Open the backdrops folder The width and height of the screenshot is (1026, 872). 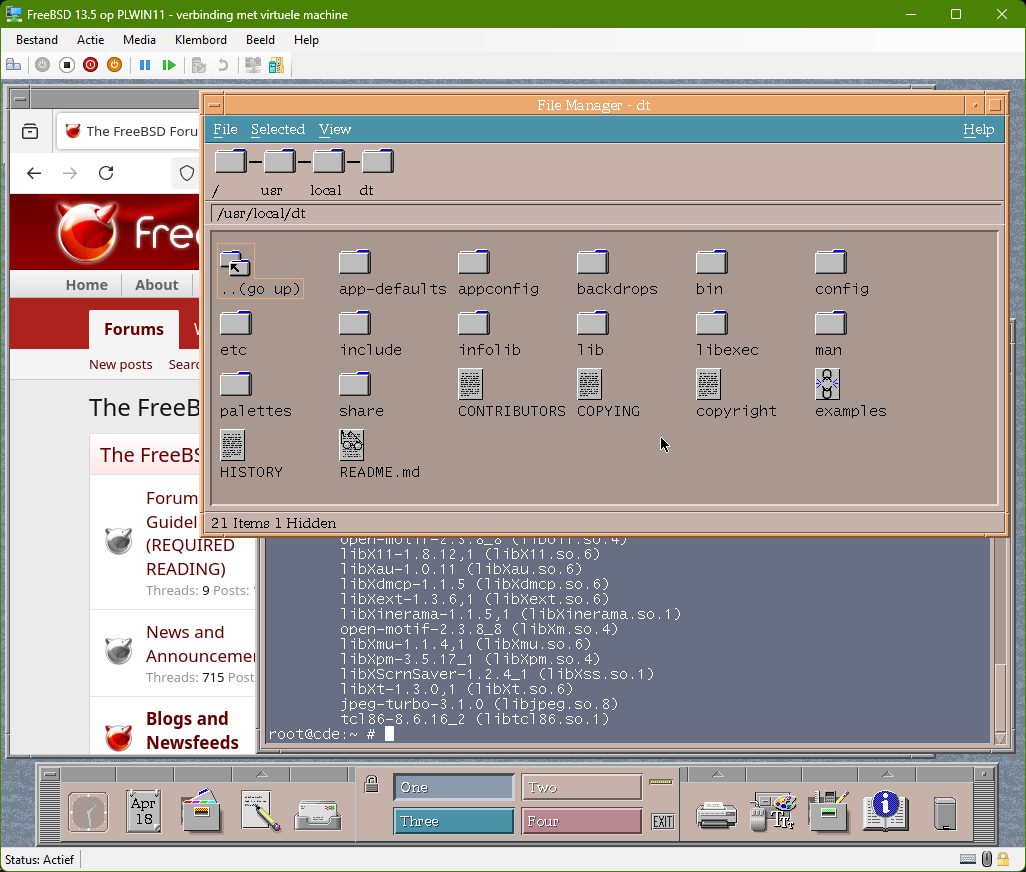click(593, 263)
